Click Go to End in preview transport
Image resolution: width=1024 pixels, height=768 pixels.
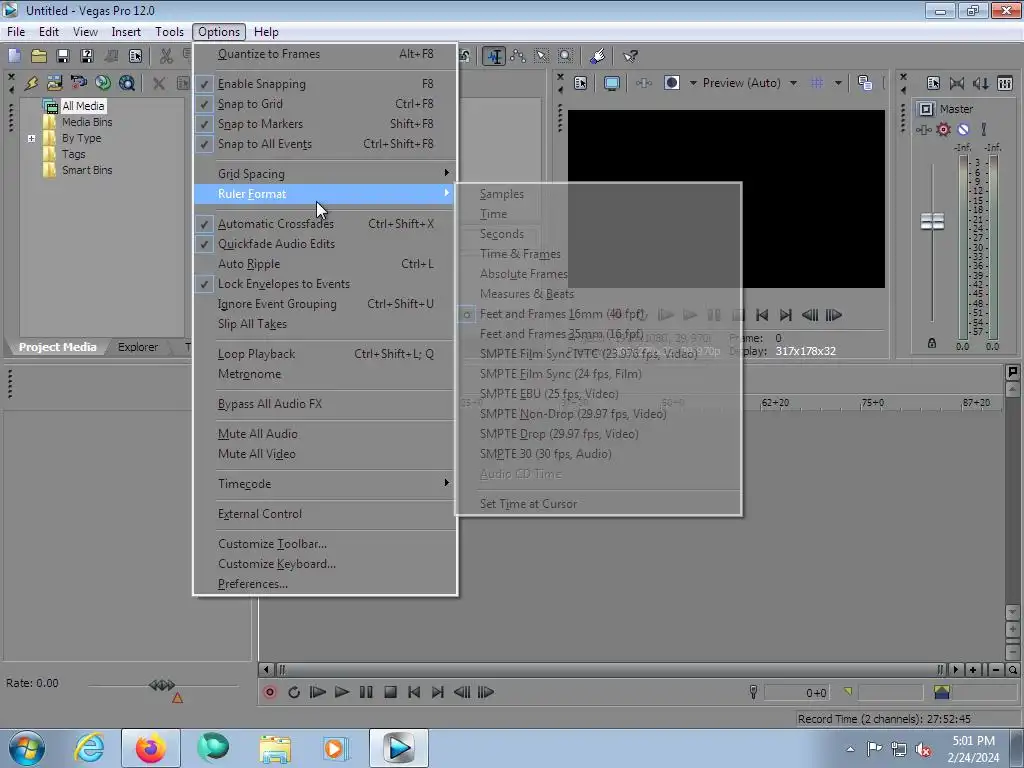tap(786, 315)
